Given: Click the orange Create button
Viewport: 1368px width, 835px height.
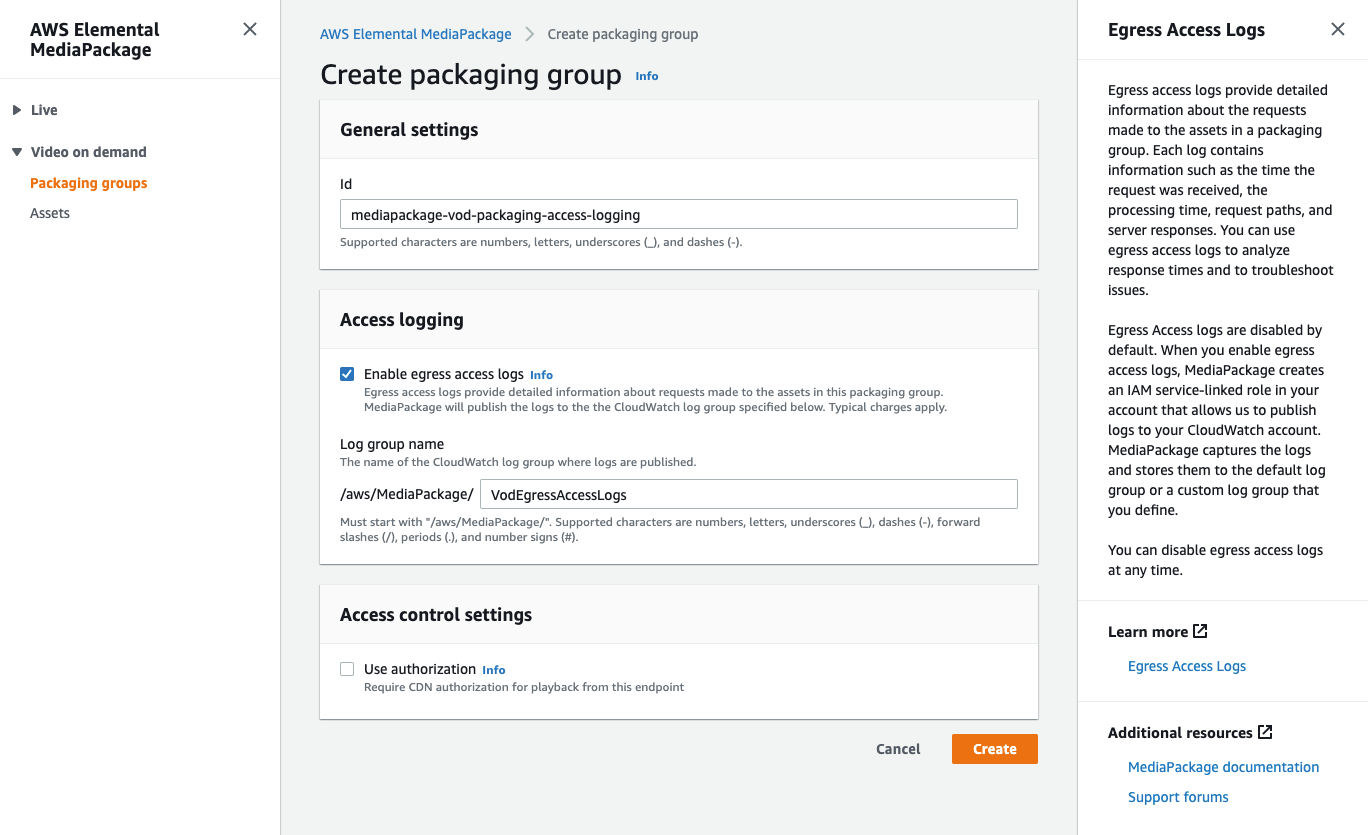Looking at the screenshot, I should coord(995,749).
